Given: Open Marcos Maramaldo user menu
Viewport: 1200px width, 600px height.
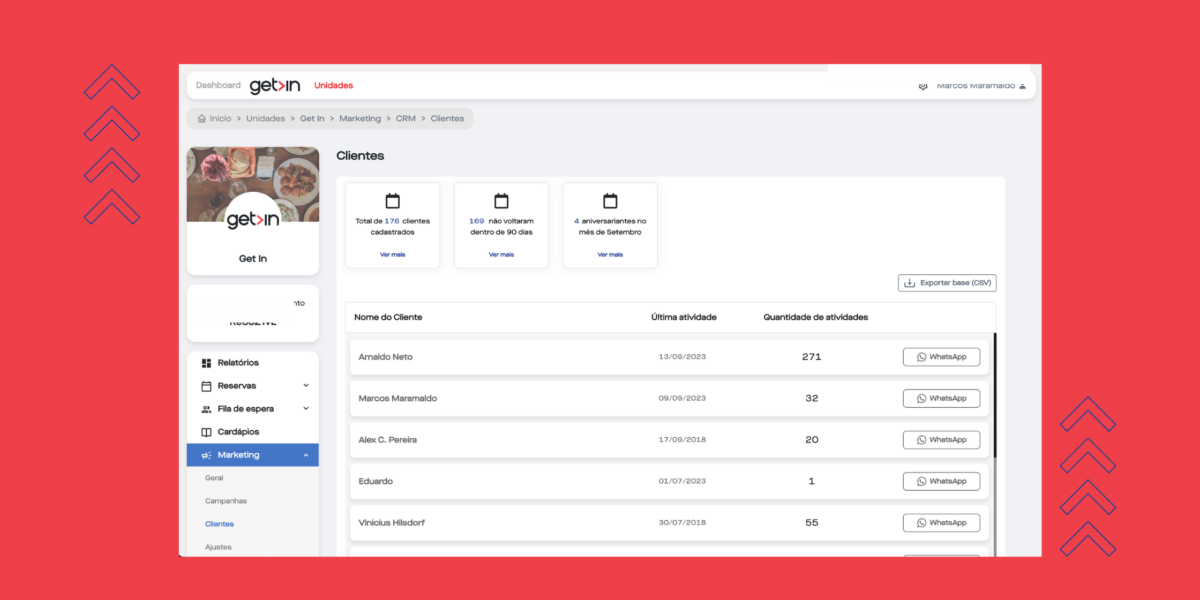Looking at the screenshot, I should 974,86.
